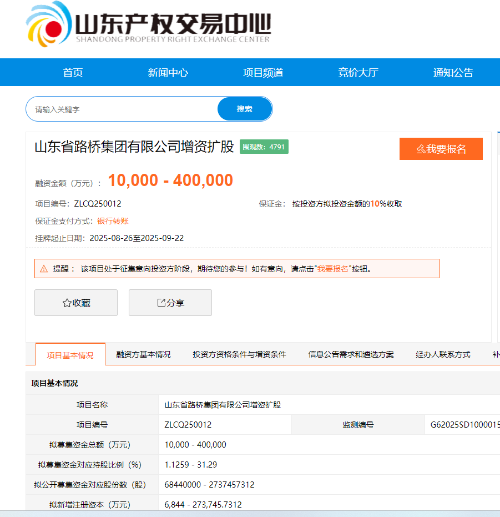Click the star icon on 收藏 button
The height and width of the screenshot is (517, 500).
(x=67, y=303)
